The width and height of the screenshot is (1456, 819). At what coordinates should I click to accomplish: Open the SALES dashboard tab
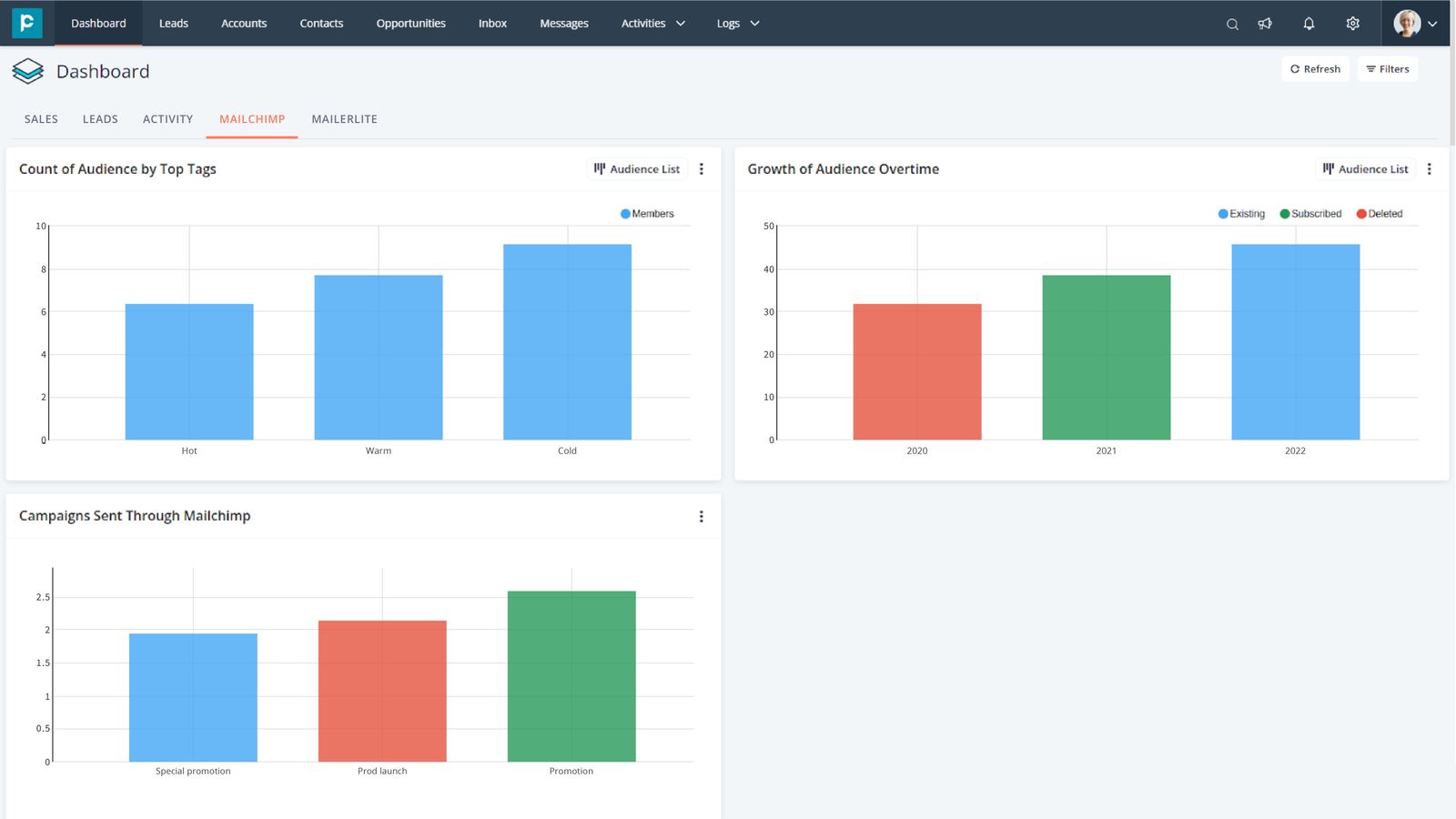40,118
